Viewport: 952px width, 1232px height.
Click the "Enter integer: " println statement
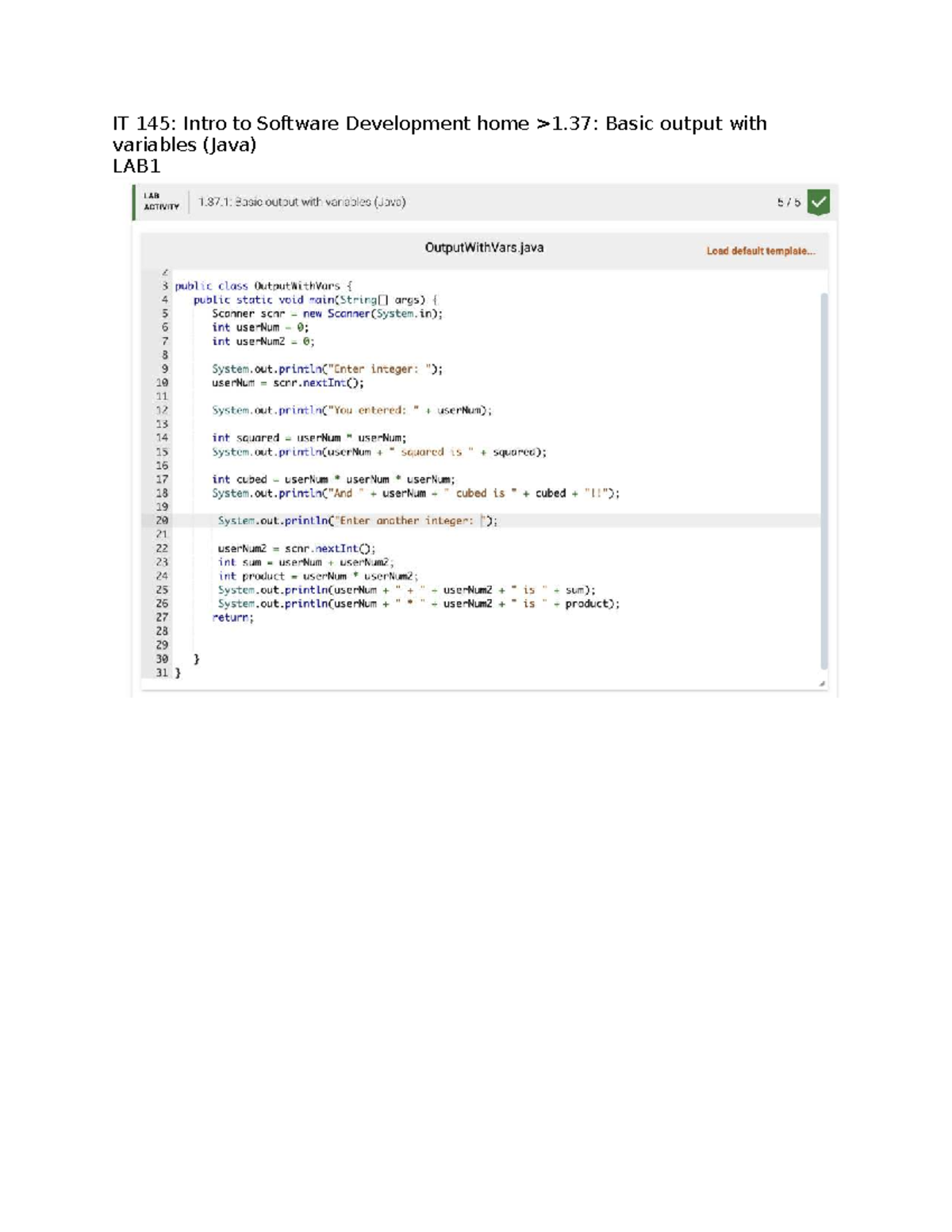pyautogui.click(x=327, y=369)
